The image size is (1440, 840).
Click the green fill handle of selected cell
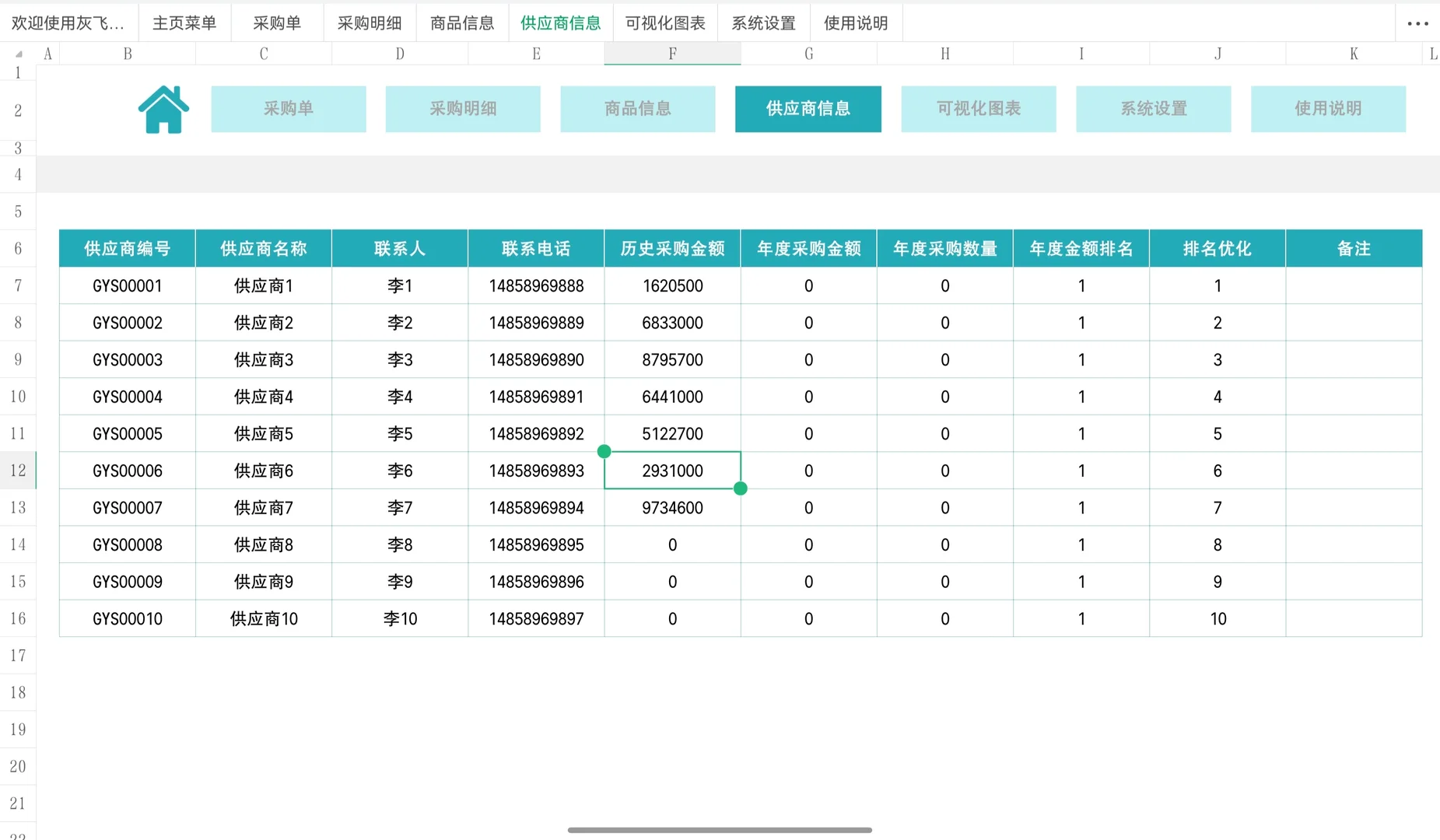(740, 488)
